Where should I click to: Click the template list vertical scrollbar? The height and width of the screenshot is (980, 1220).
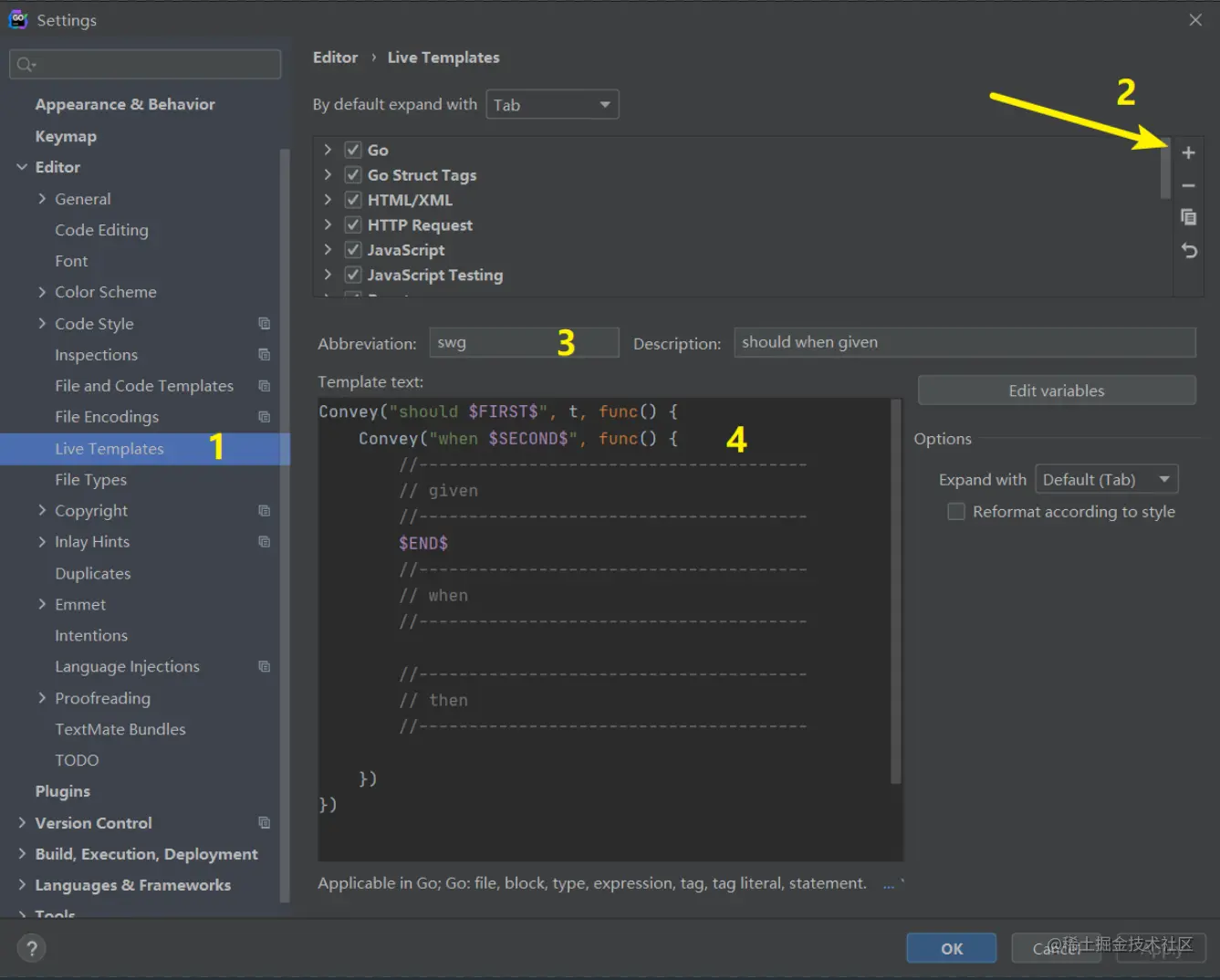pos(1165,171)
